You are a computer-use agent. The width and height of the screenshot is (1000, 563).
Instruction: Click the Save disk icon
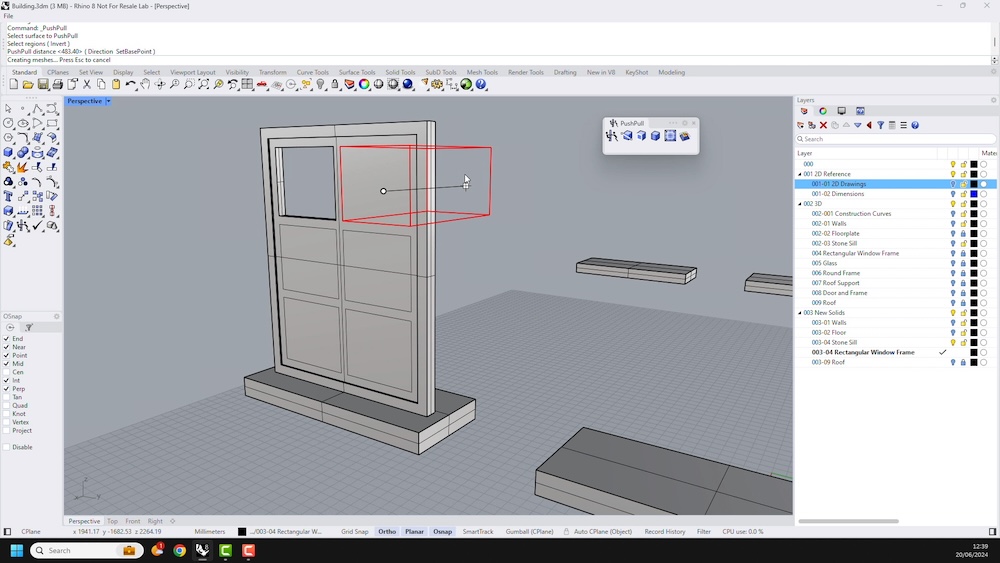[x=43, y=84]
